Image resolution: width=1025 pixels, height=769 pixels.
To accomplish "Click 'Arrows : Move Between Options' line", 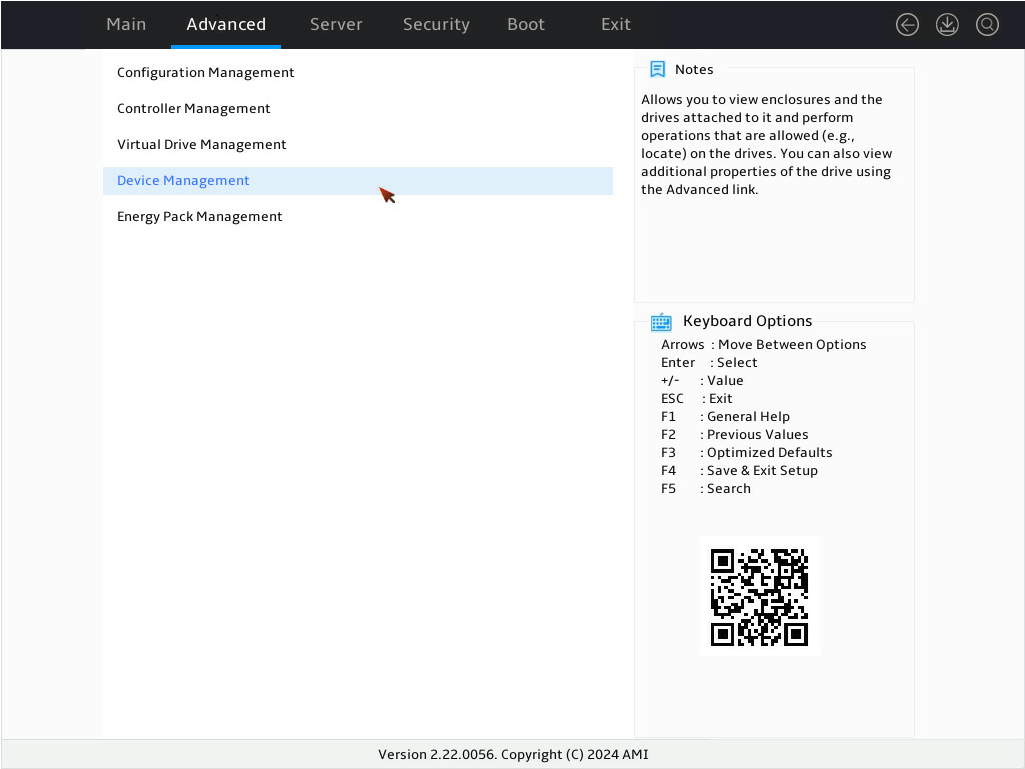I will (x=764, y=345).
